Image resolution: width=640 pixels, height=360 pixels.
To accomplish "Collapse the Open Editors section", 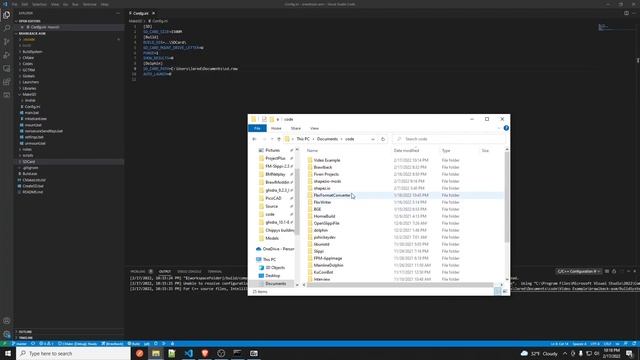I will click(x=29, y=21).
